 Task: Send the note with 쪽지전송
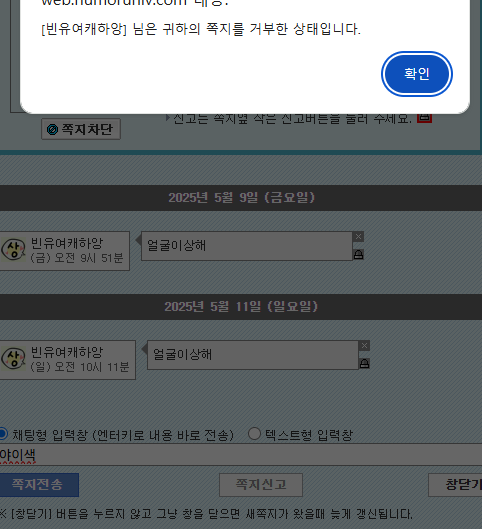pos(38,485)
